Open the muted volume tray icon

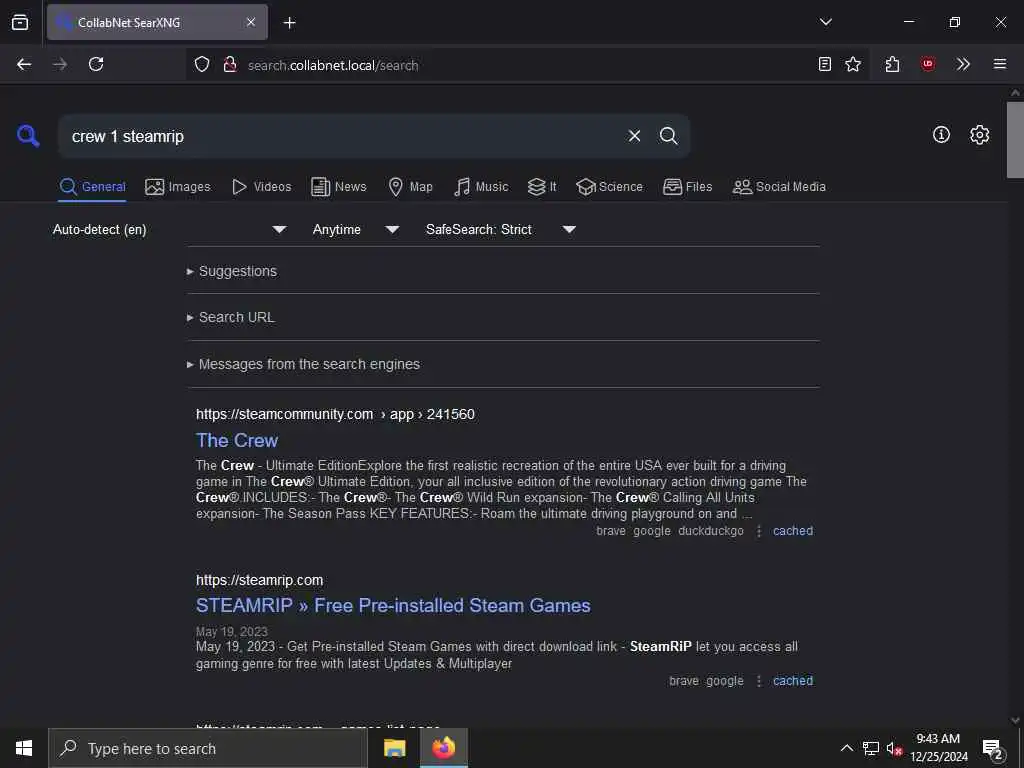click(894, 748)
